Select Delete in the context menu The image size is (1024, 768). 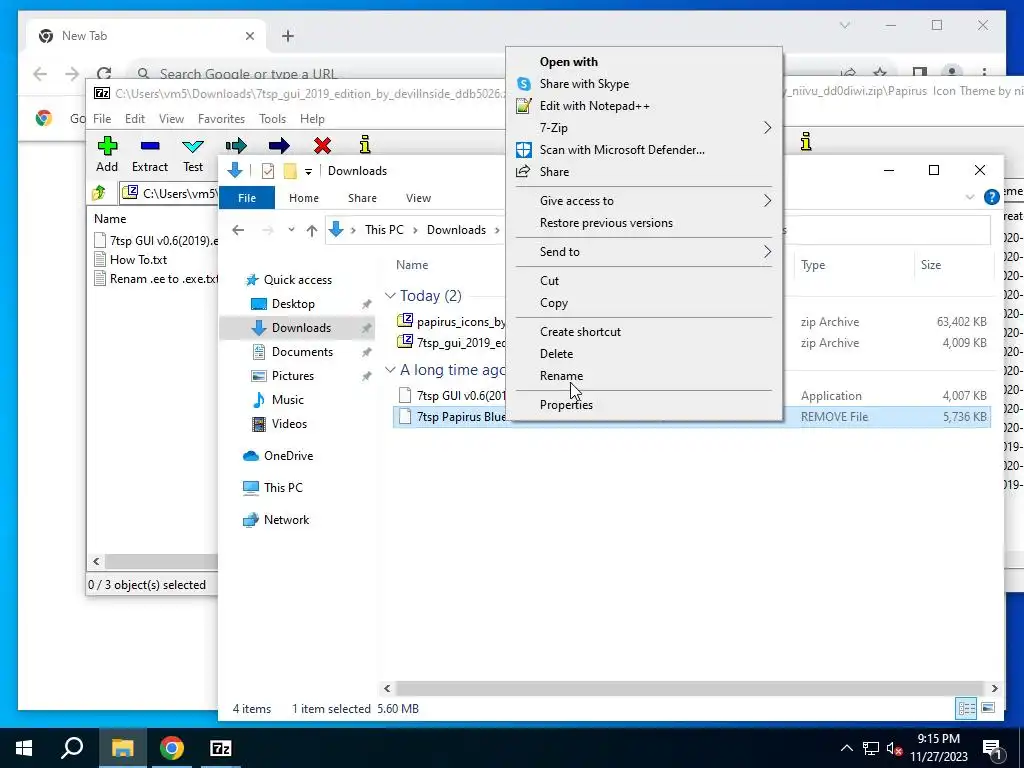pyautogui.click(x=556, y=353)
